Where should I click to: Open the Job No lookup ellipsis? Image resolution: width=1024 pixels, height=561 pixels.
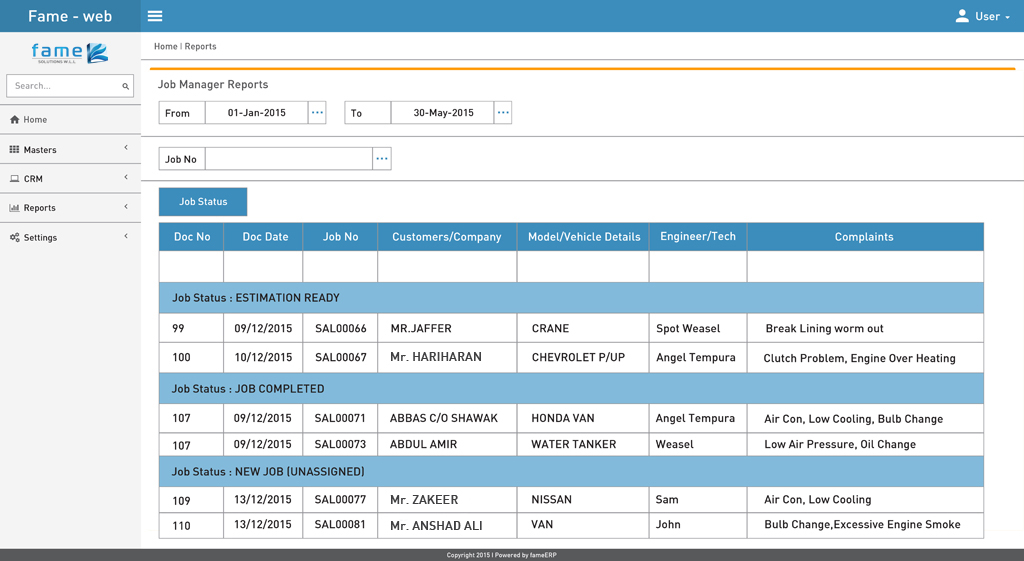[x=382, y=159]
